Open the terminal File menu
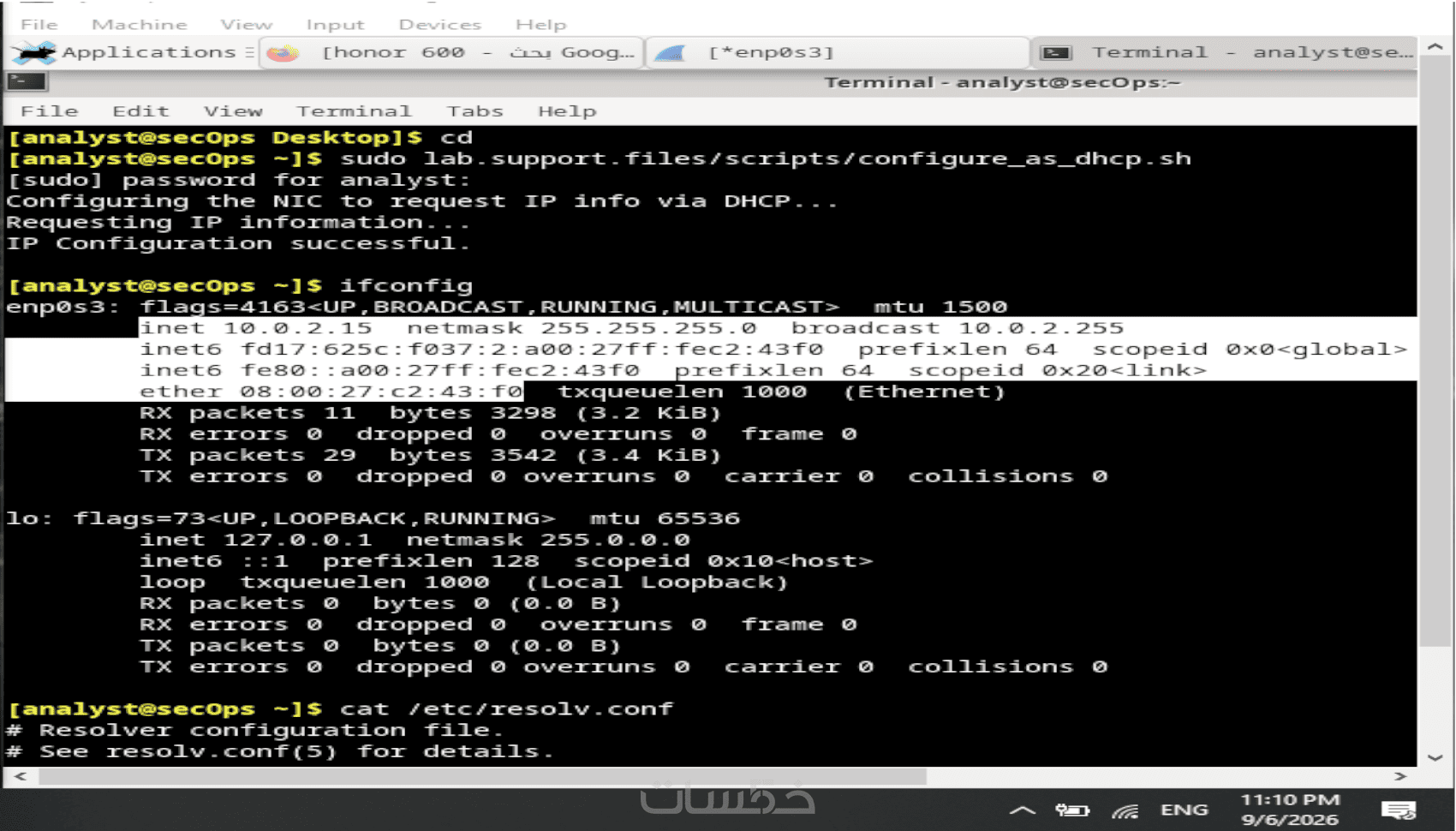Screen dimensions: 1456x831 (49, 111)
